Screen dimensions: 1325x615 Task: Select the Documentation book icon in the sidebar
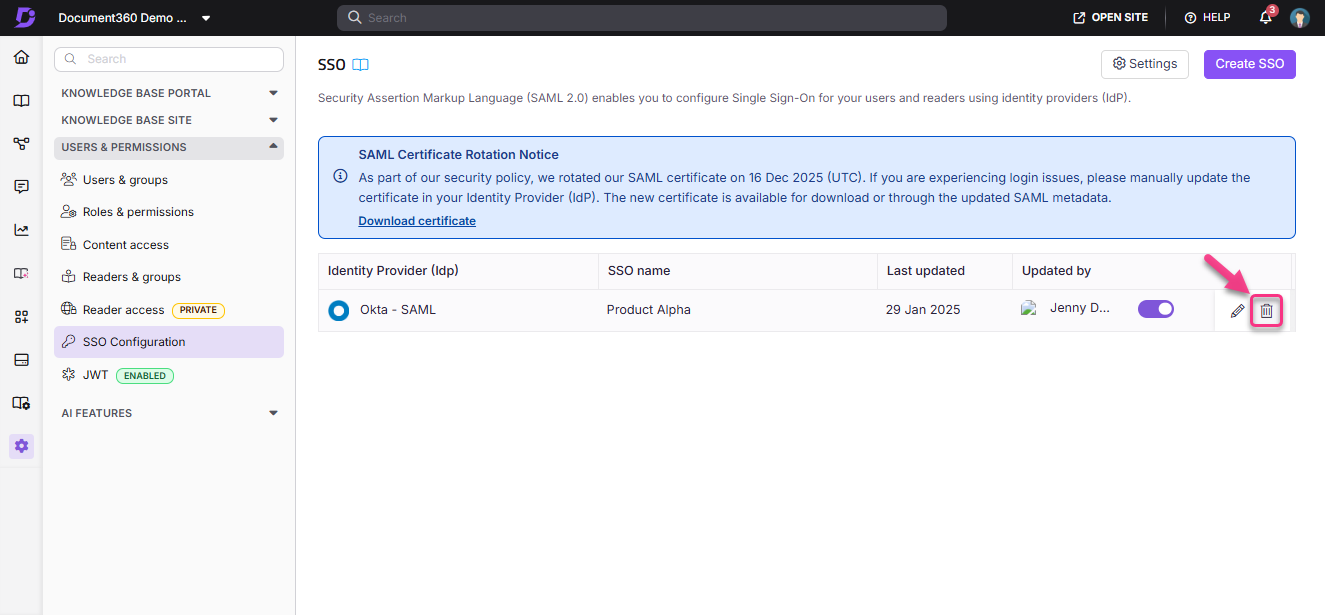click(x=21, y=100)
